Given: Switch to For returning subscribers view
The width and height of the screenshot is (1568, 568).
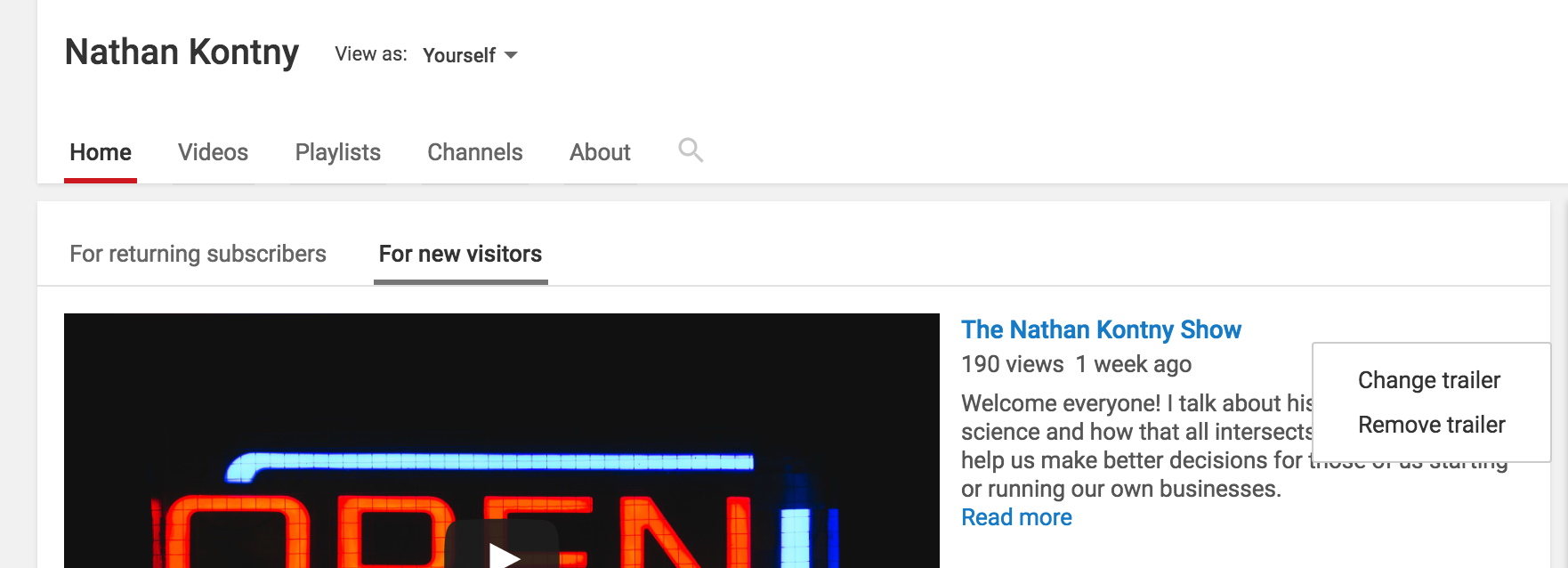Looking at the screenshot, I should pos(198,254).
